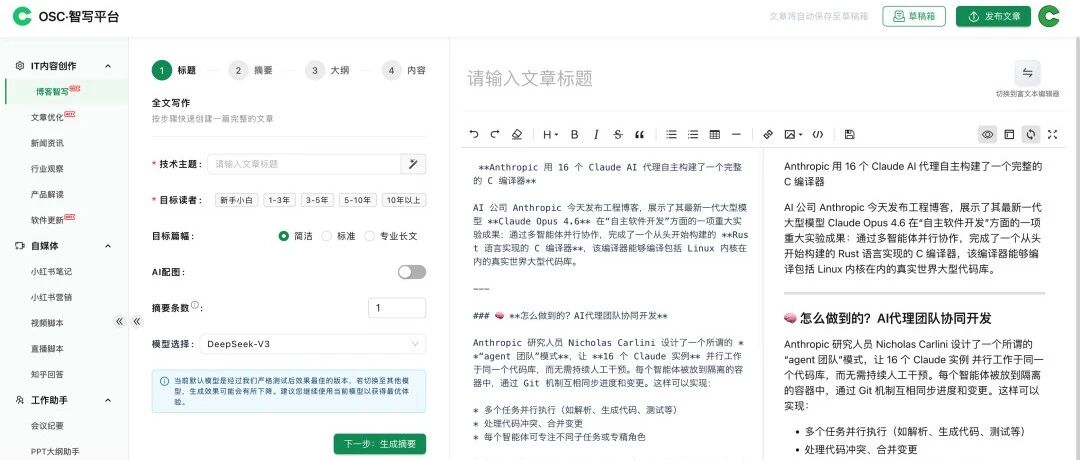Click the magic wand beside the tech topic field
This screenshot has height=460, width=1080.
coord(413,164)
